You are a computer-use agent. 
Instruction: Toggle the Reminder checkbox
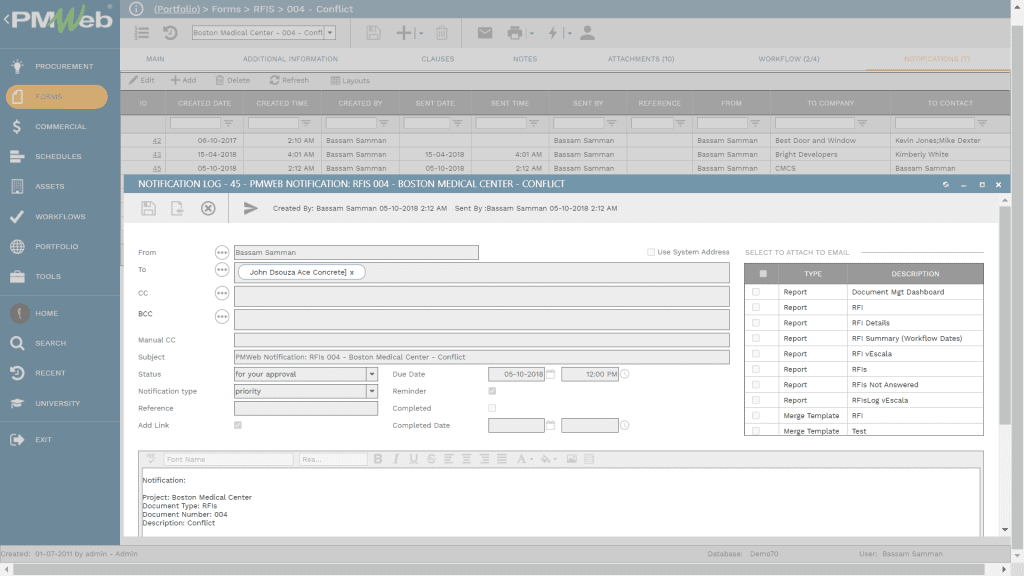tap(492, 391)
